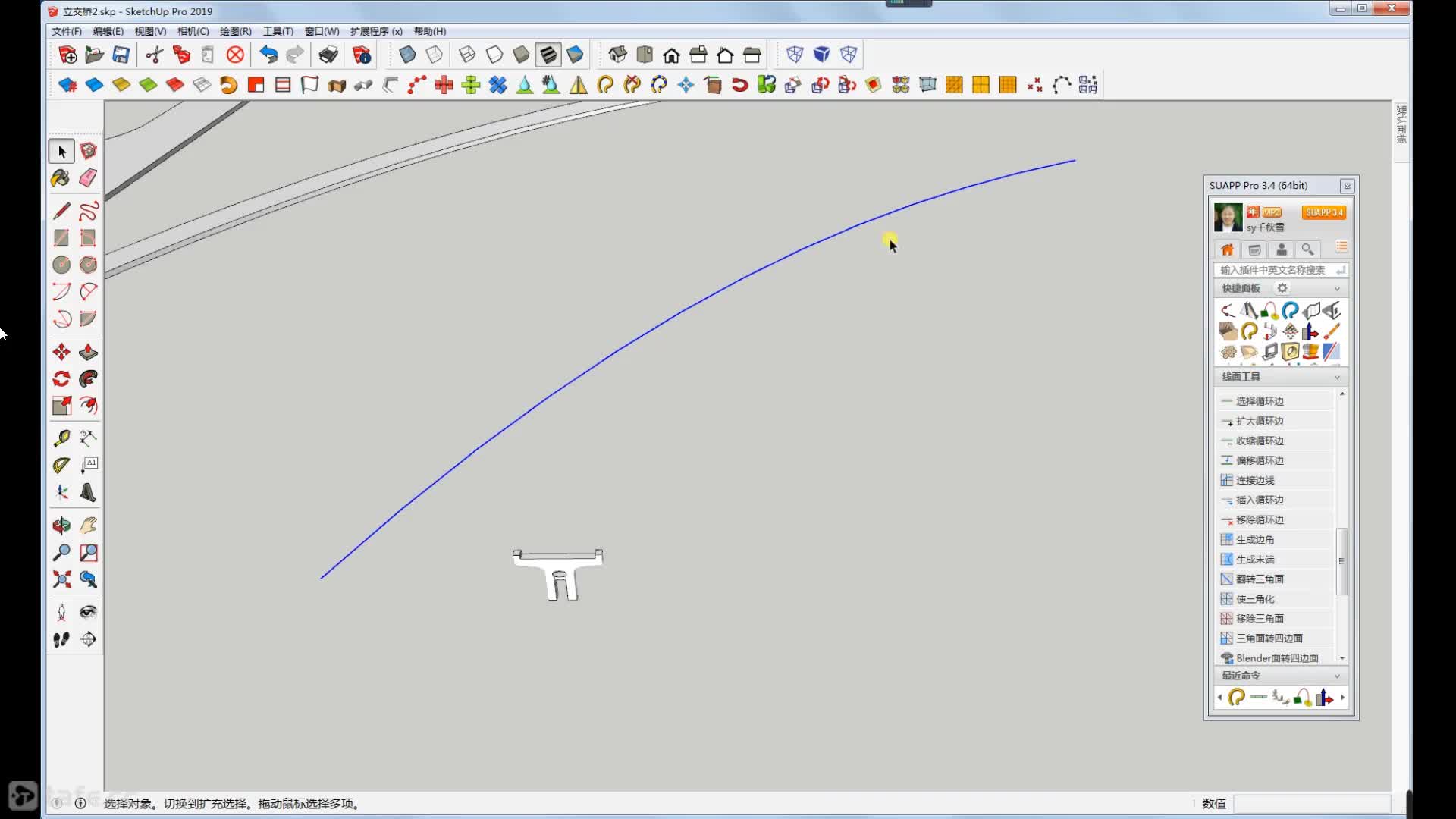Select the Tape Measure tool

(x=61, y=438)
